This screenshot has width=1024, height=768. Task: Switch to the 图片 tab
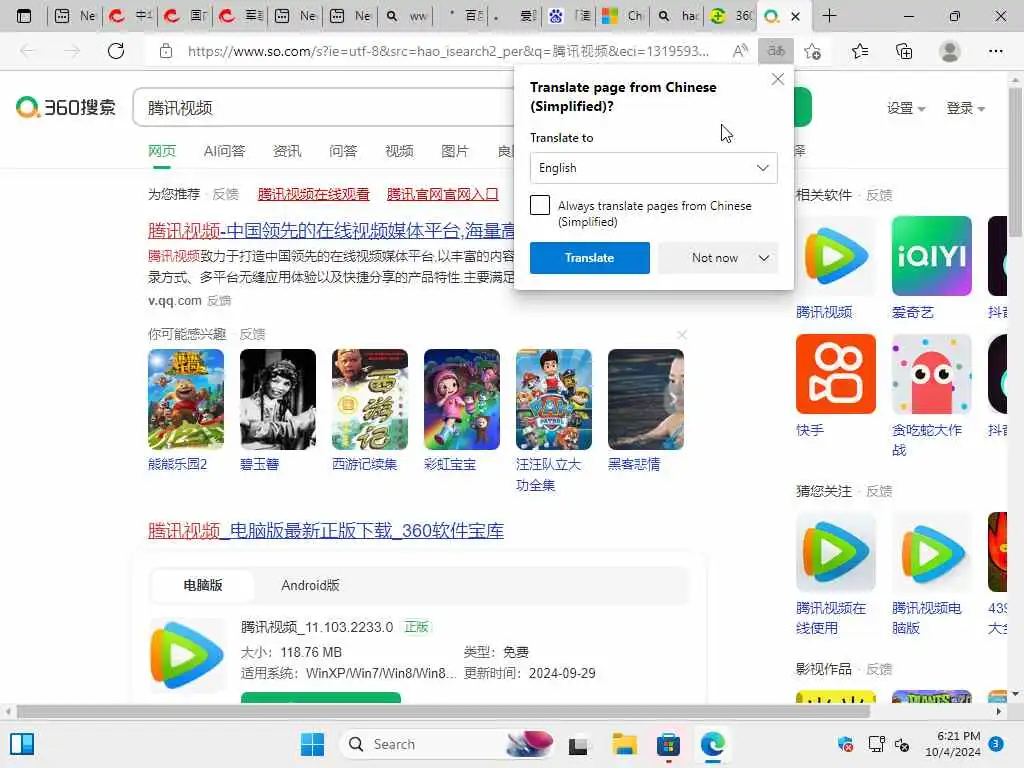coord(455,152)
